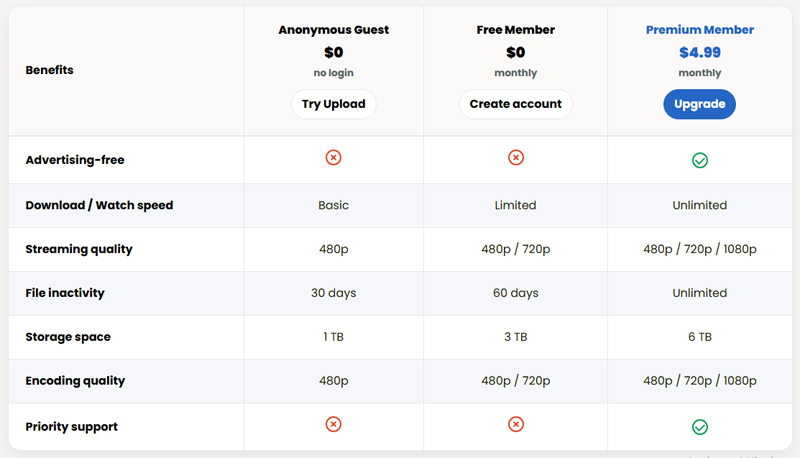This screenshot has height=458, width=800.
Task: Click the $4.99 premium price
Action: (700, 52)
